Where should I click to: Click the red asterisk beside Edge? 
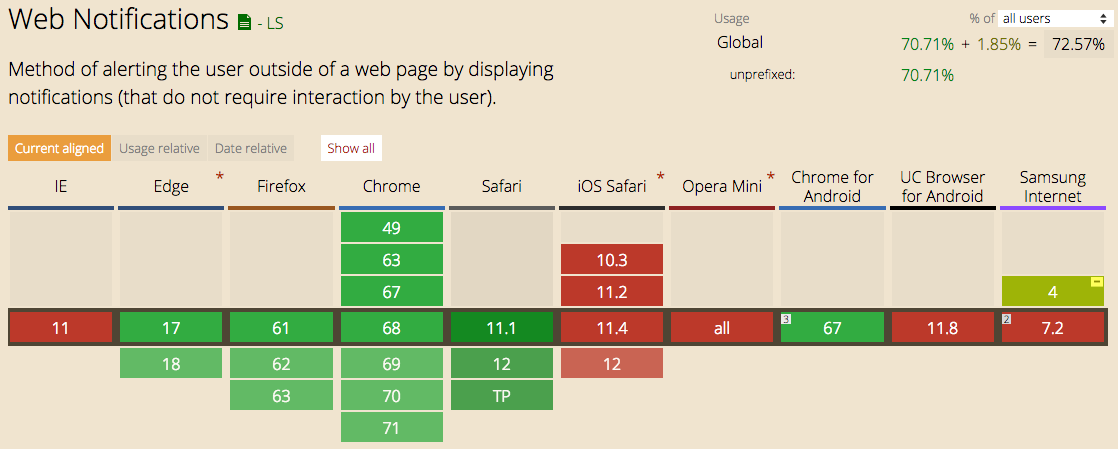pyautogui.click(x=220, y=177)
